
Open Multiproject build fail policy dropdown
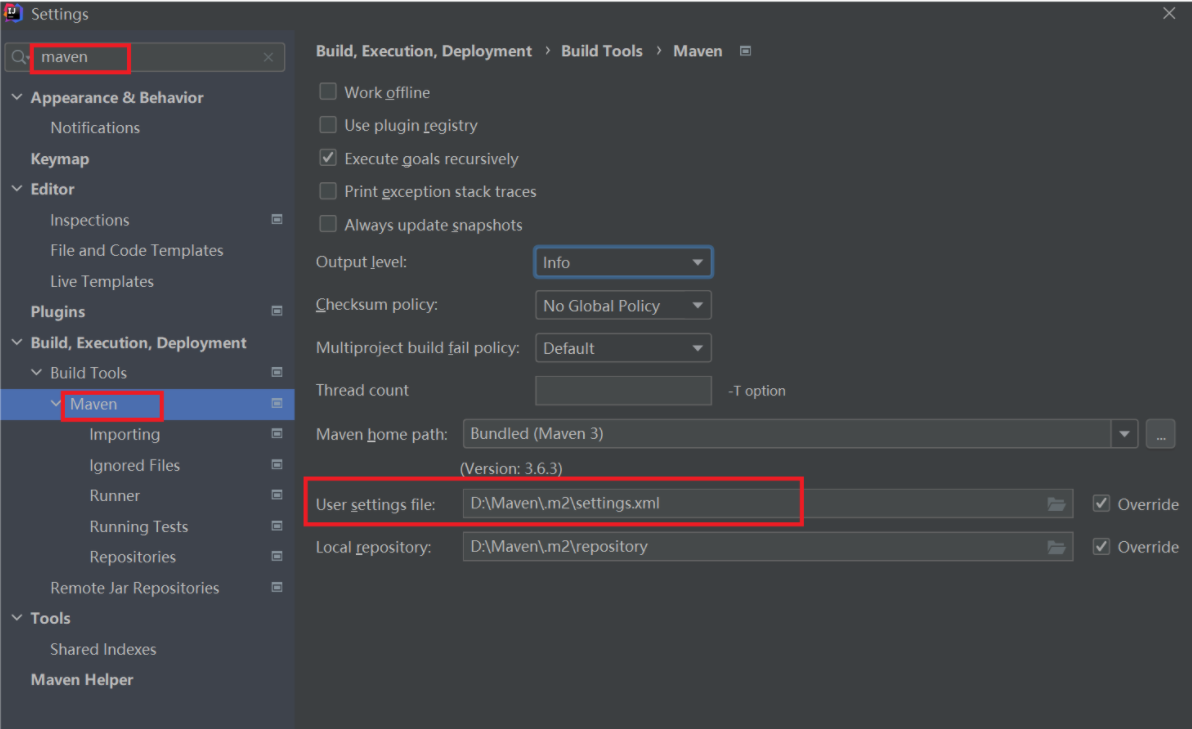click(x=623, y=348)
